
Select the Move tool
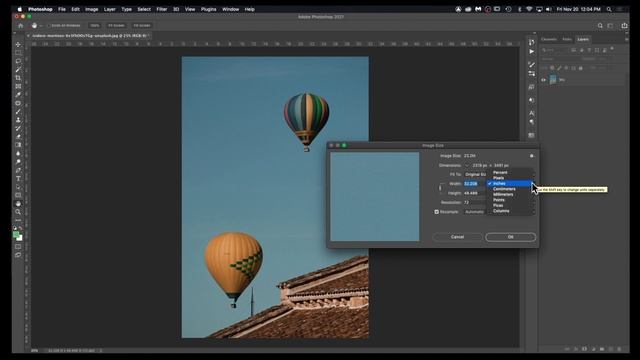point(18,44)
